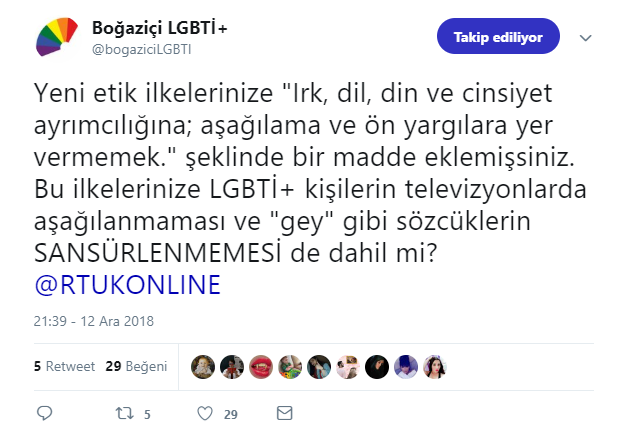Screen dimensions: 620x437
Task: Open the second-to-last liker avatar
Action: 408,366
